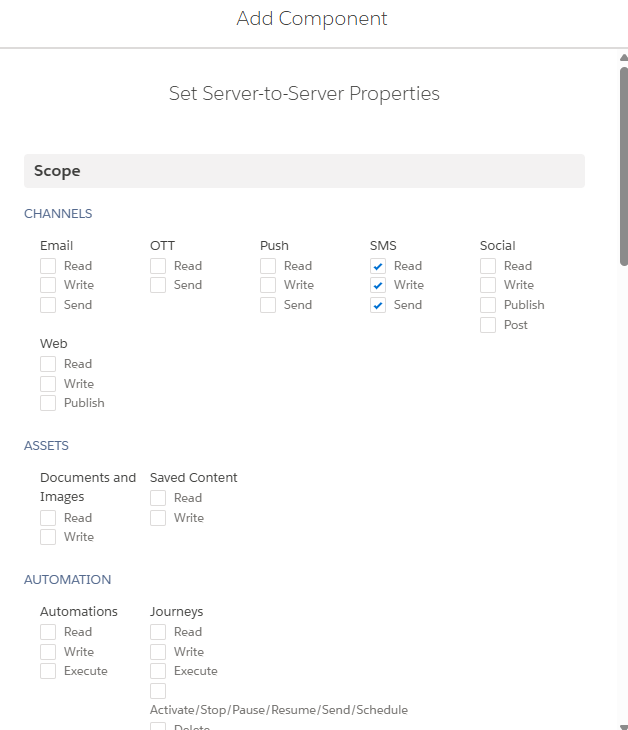Enable Web Read permission
This screenshot has width=628, height=730.
click(48, 364)
